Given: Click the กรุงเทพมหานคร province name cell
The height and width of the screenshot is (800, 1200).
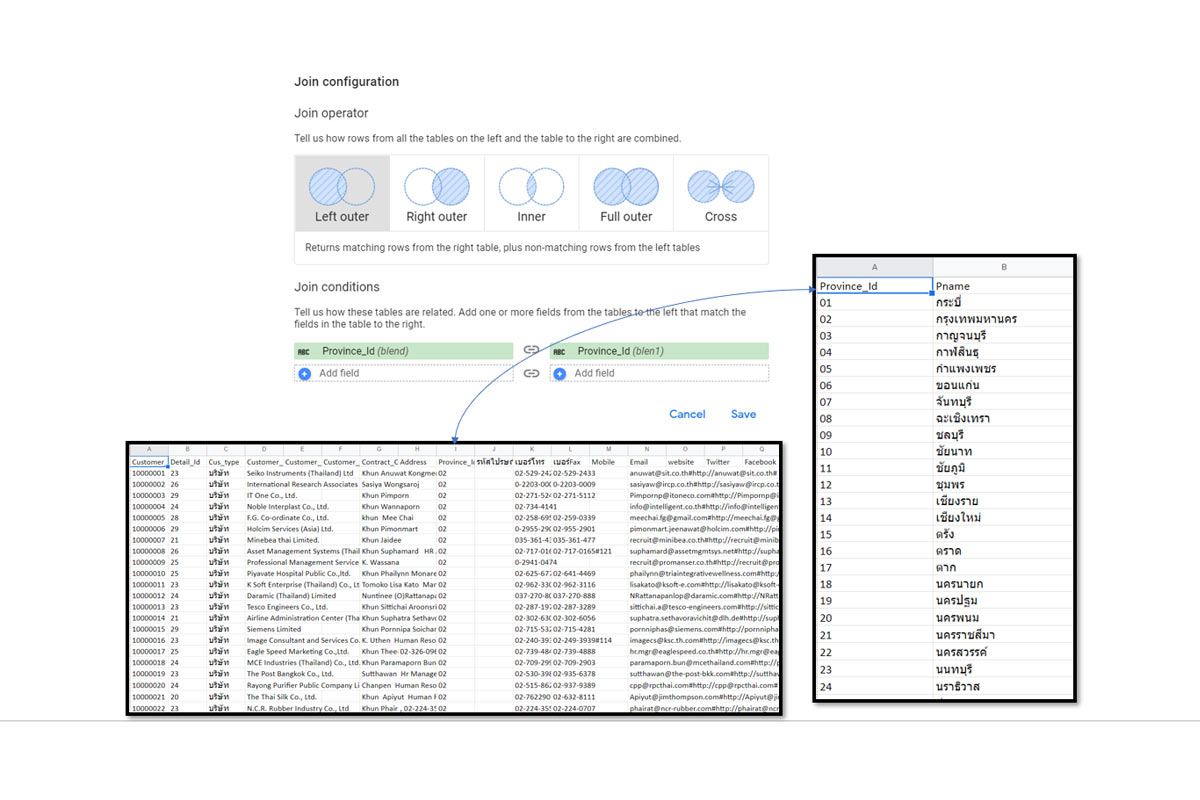Looking at the screenshot, I should coord(1003,319).
